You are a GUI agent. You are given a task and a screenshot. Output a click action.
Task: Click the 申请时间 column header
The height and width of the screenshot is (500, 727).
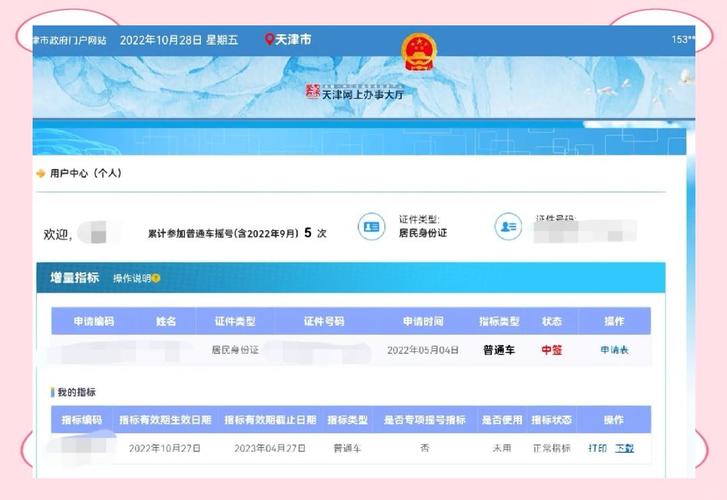point(423,321)
